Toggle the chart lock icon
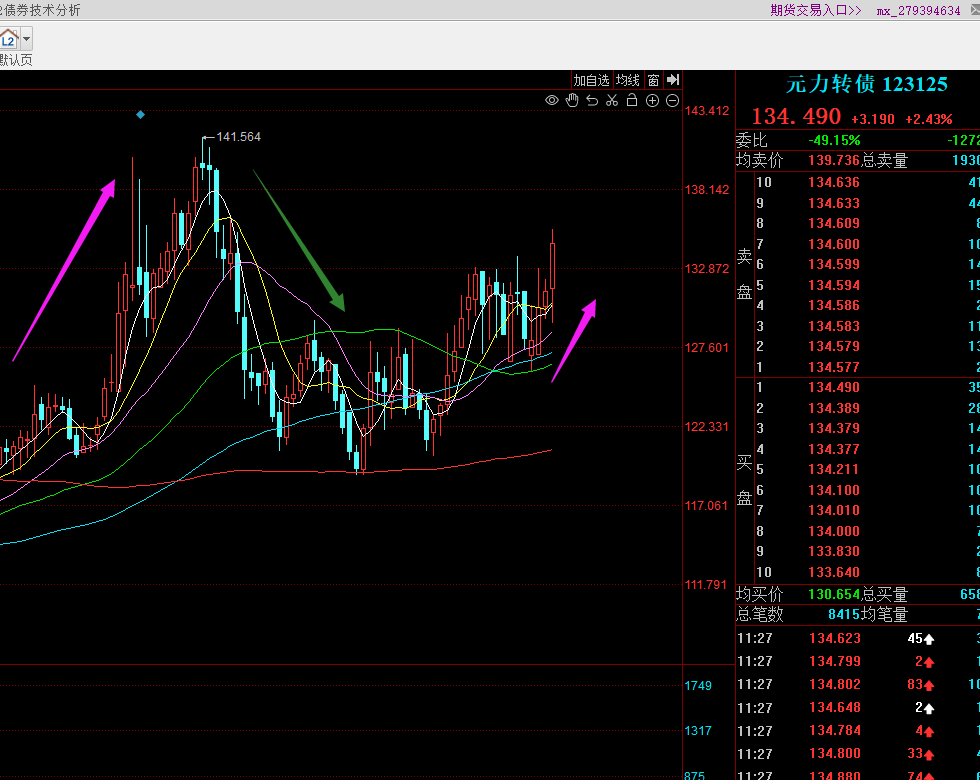Viewport: 980px width, 780px height. [632, 100]
